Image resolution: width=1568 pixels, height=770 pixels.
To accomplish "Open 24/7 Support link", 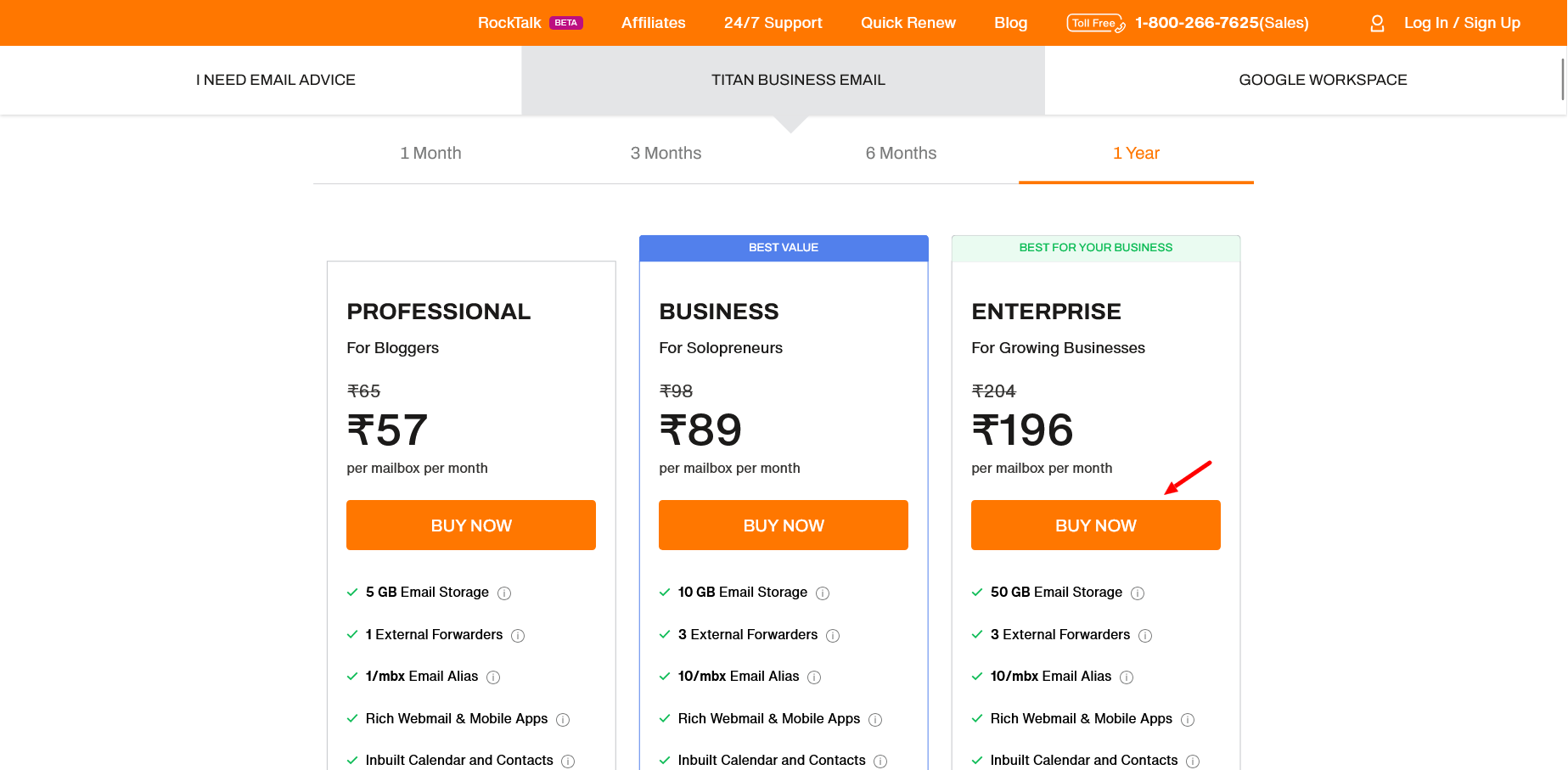I will coord(773,23).
